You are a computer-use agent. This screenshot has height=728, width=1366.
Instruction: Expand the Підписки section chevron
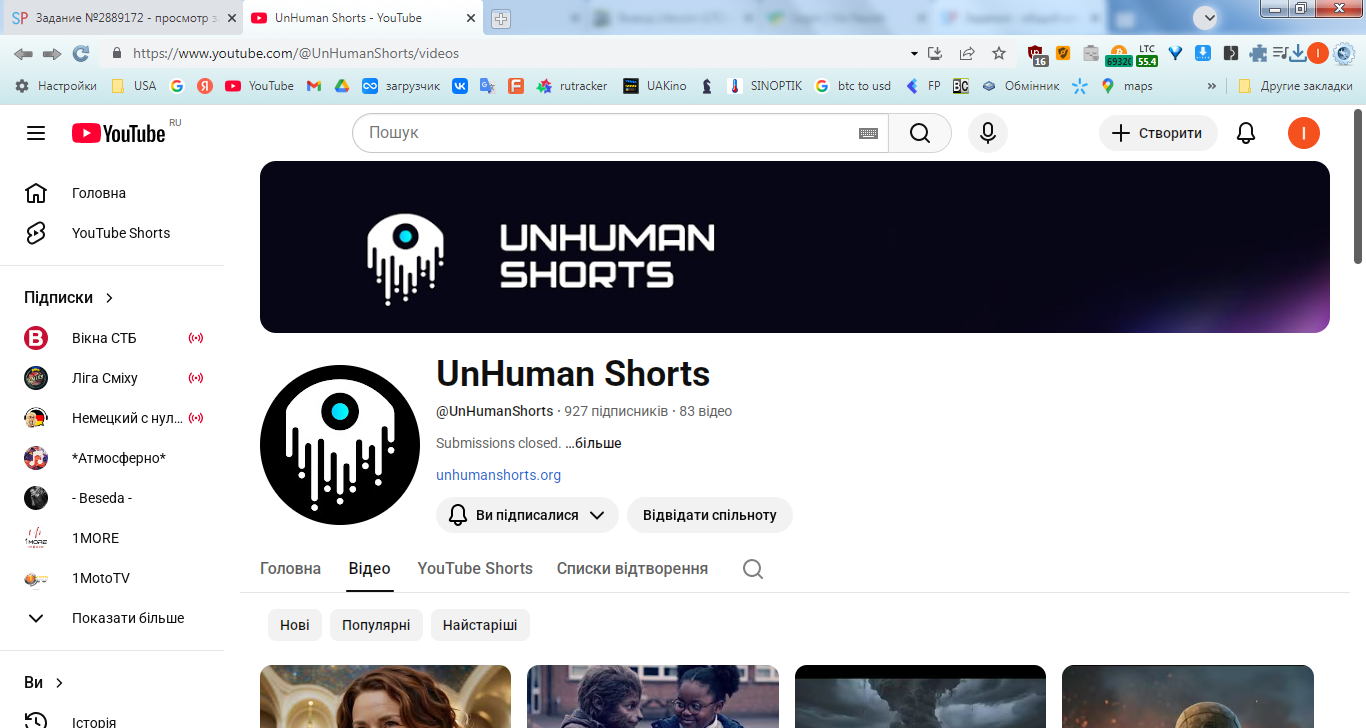coord(110,298)
